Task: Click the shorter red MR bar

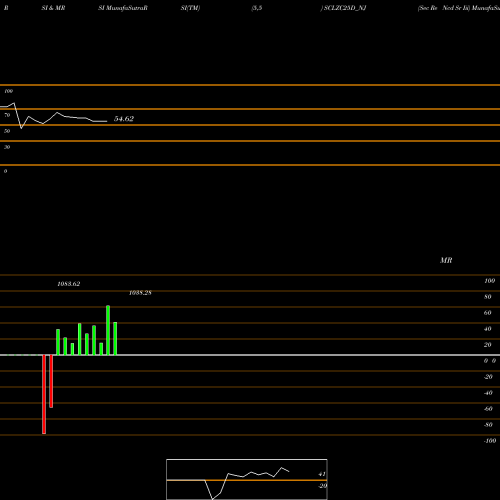Action: pos(51,381)
